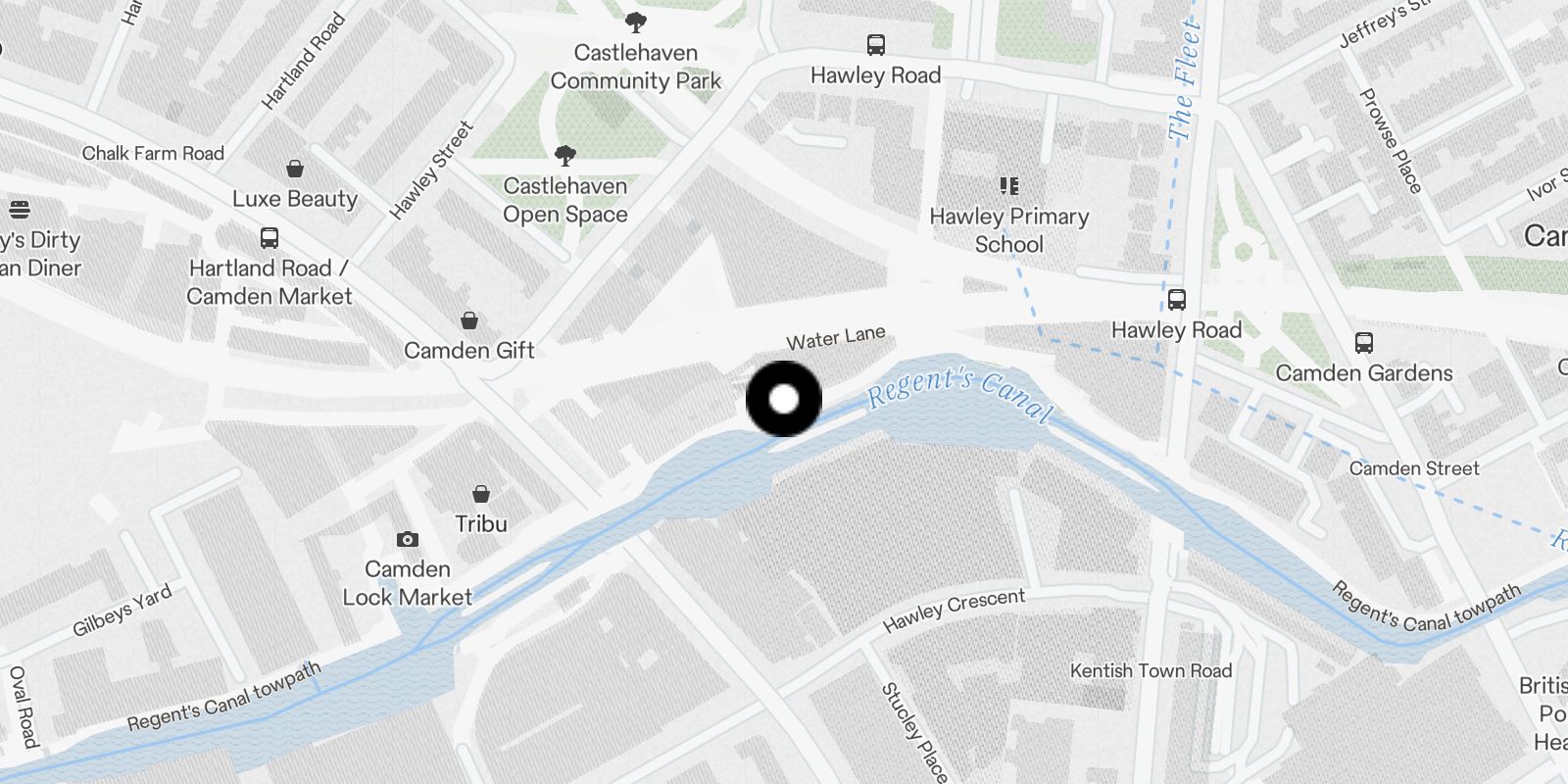1568x784 pixels.
Task: Select the Hartland Road / Camden Market bus icon
Action: pyautogui.click(x=269, y=237)
